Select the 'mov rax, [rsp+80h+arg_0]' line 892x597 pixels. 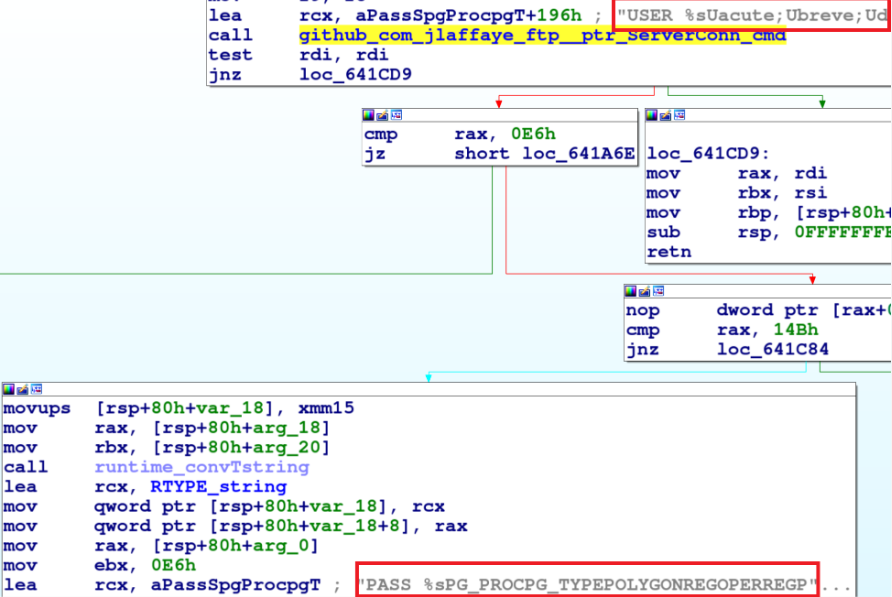[x=161, y=546]
